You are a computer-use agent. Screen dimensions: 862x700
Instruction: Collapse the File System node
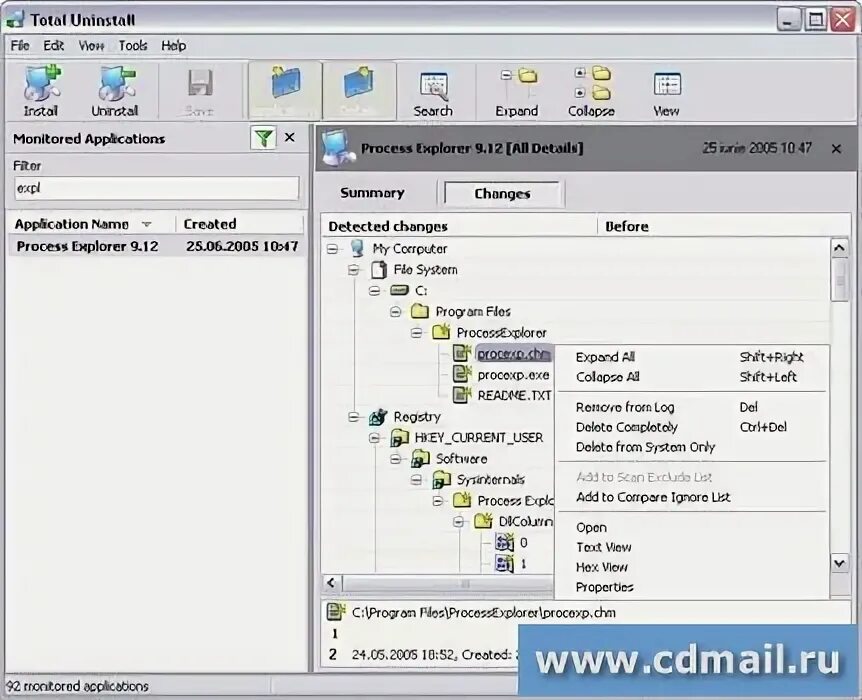[x=353, y=270]
